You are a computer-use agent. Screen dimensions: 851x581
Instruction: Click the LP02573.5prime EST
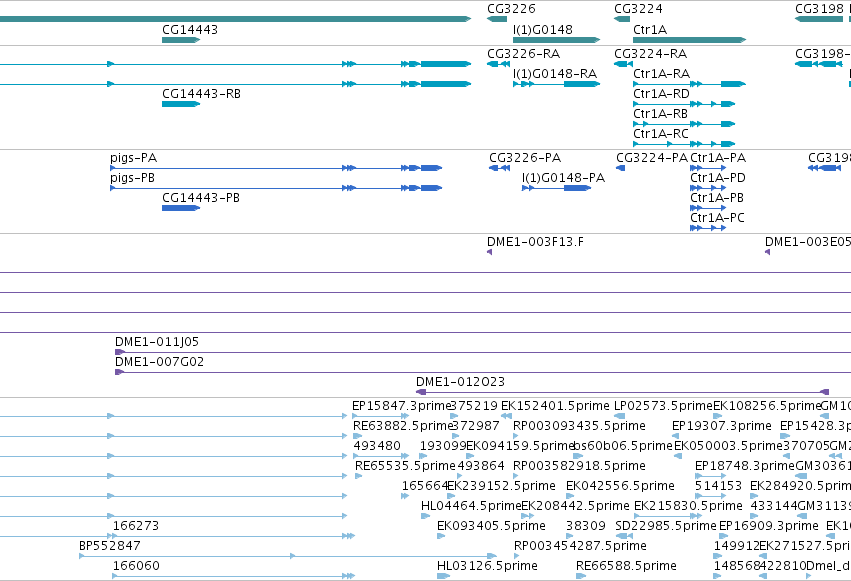[619, 416]
